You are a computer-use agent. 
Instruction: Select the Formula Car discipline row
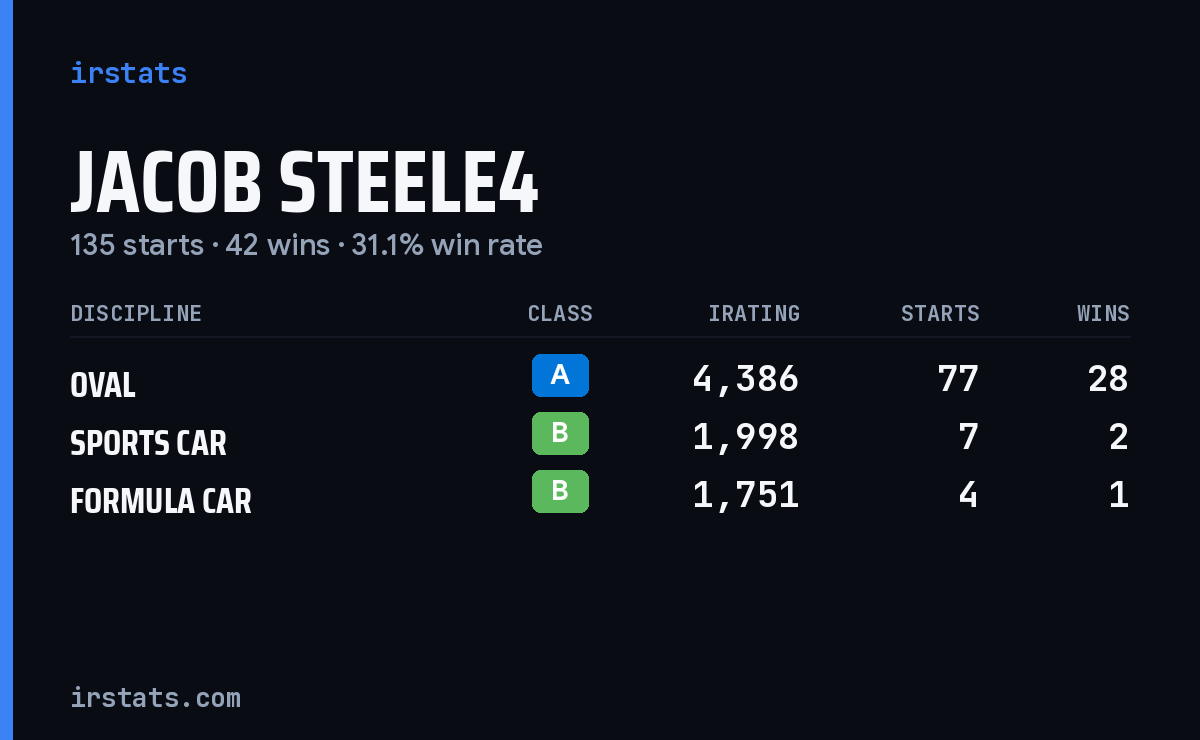tap(600, 495)
